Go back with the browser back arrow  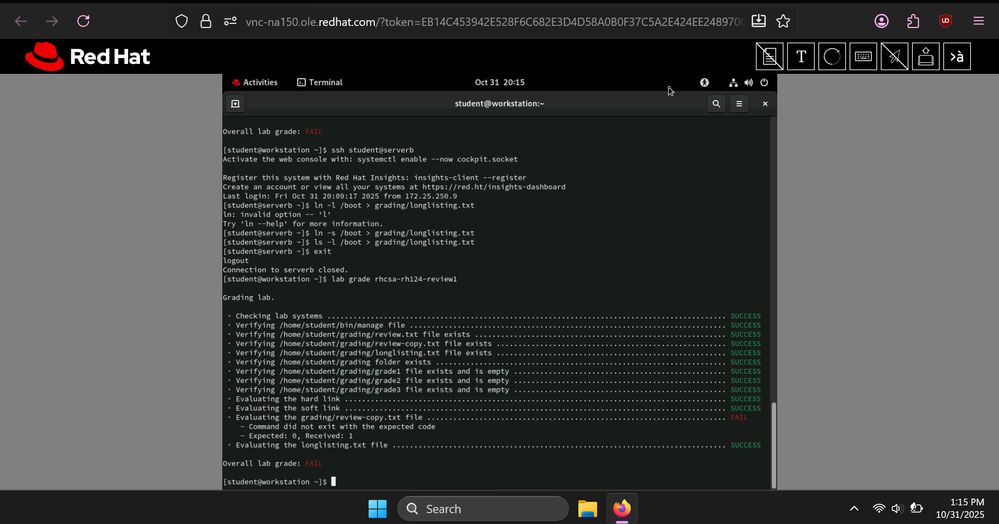[x=21, y=21]
